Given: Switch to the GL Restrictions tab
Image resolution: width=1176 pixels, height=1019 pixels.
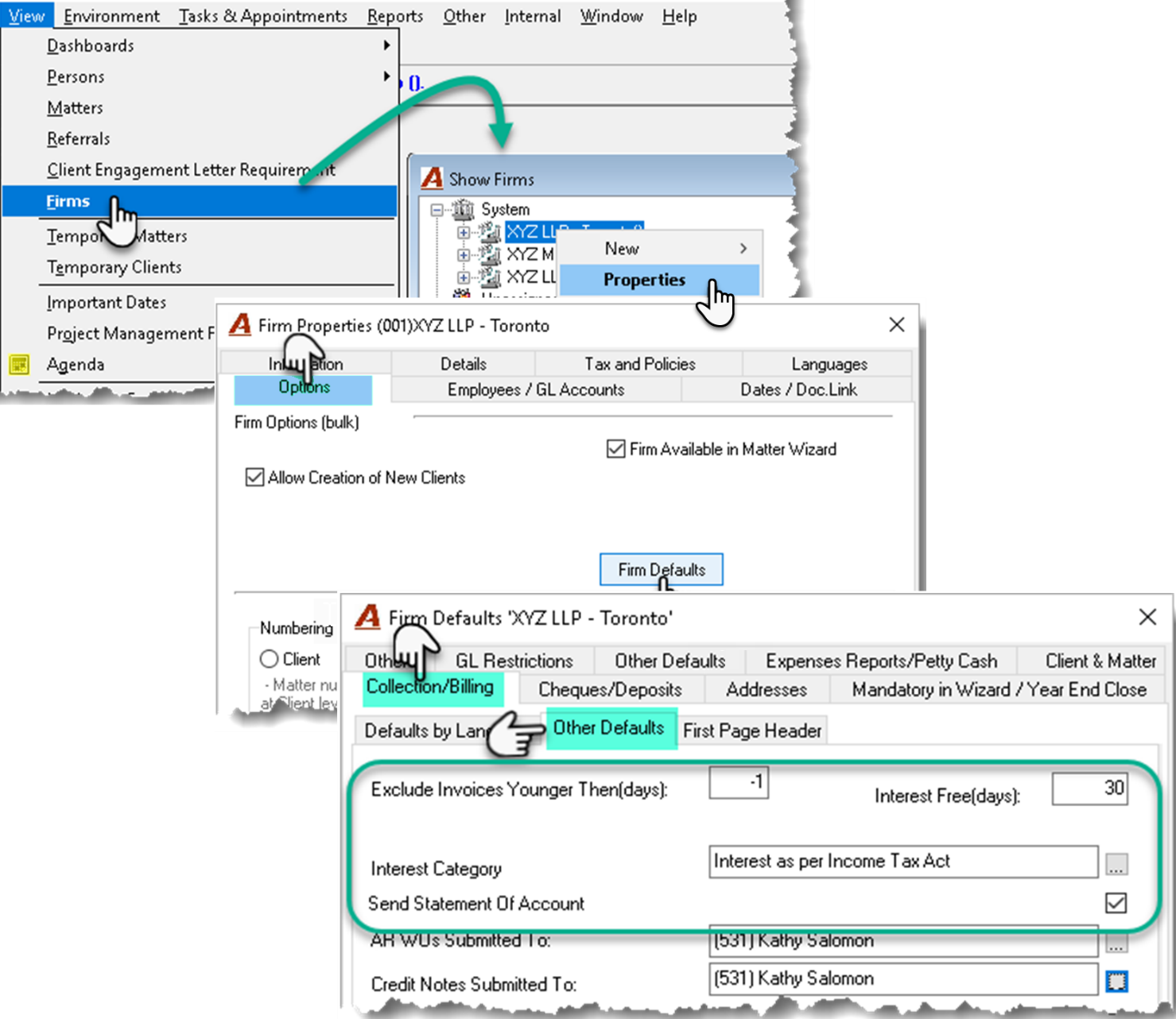Looking at the screenshot, I should click(514, 661).
